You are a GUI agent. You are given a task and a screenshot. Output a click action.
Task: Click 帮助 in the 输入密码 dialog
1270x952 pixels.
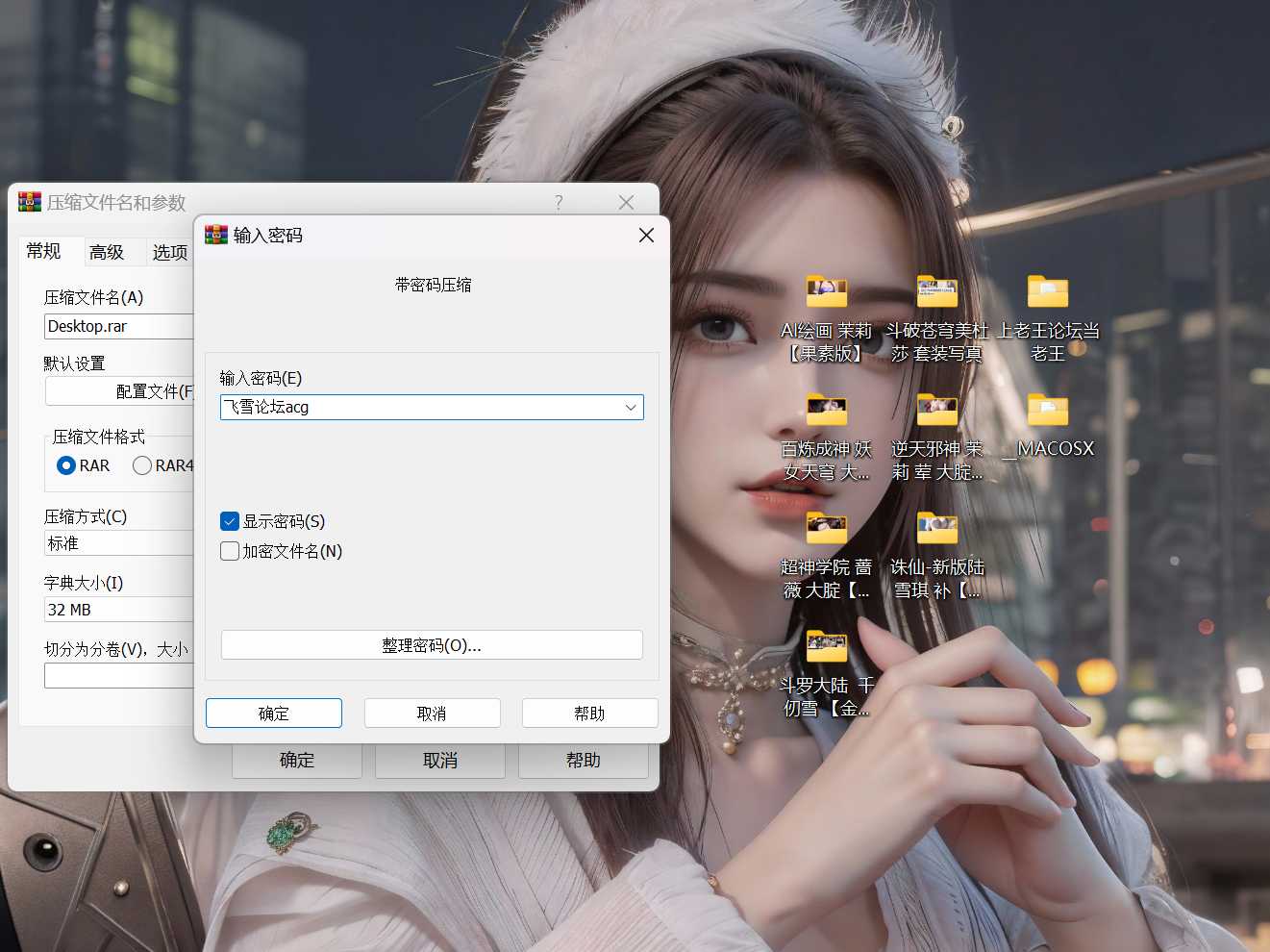(589, 714)
